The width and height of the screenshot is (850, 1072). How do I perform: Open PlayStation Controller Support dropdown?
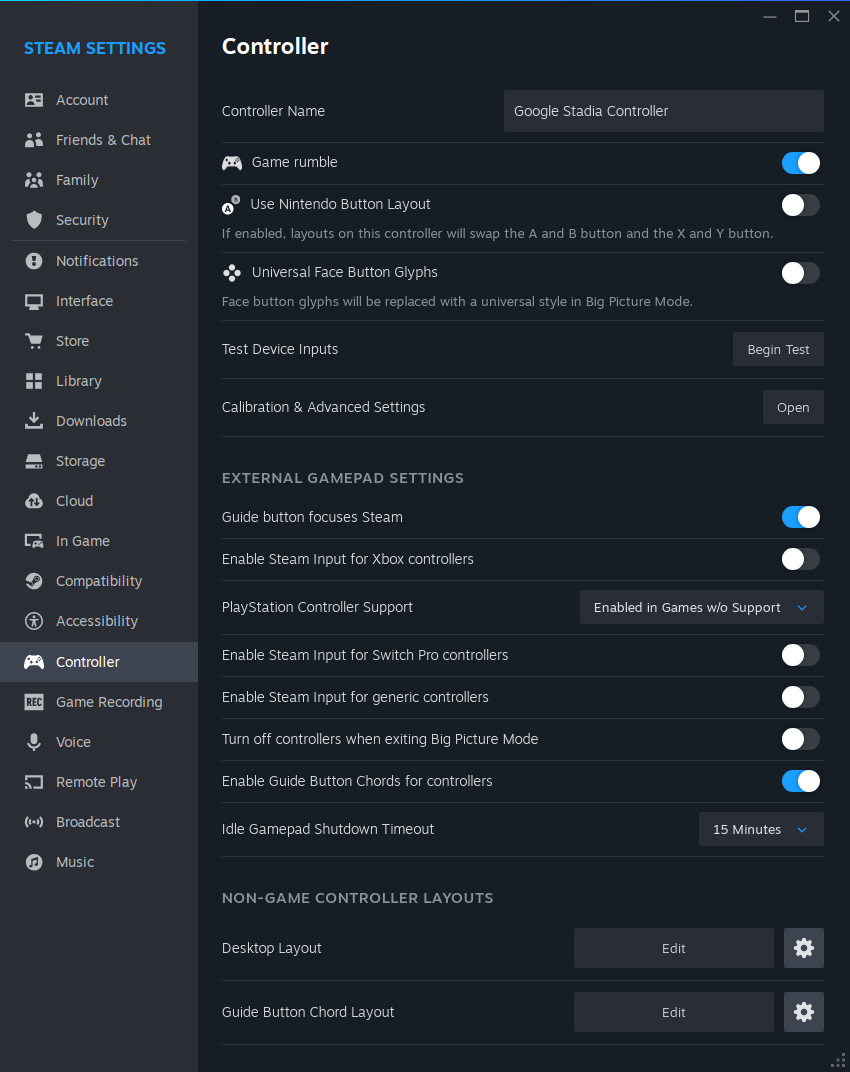pyautogui.click(x=701, y=607)
